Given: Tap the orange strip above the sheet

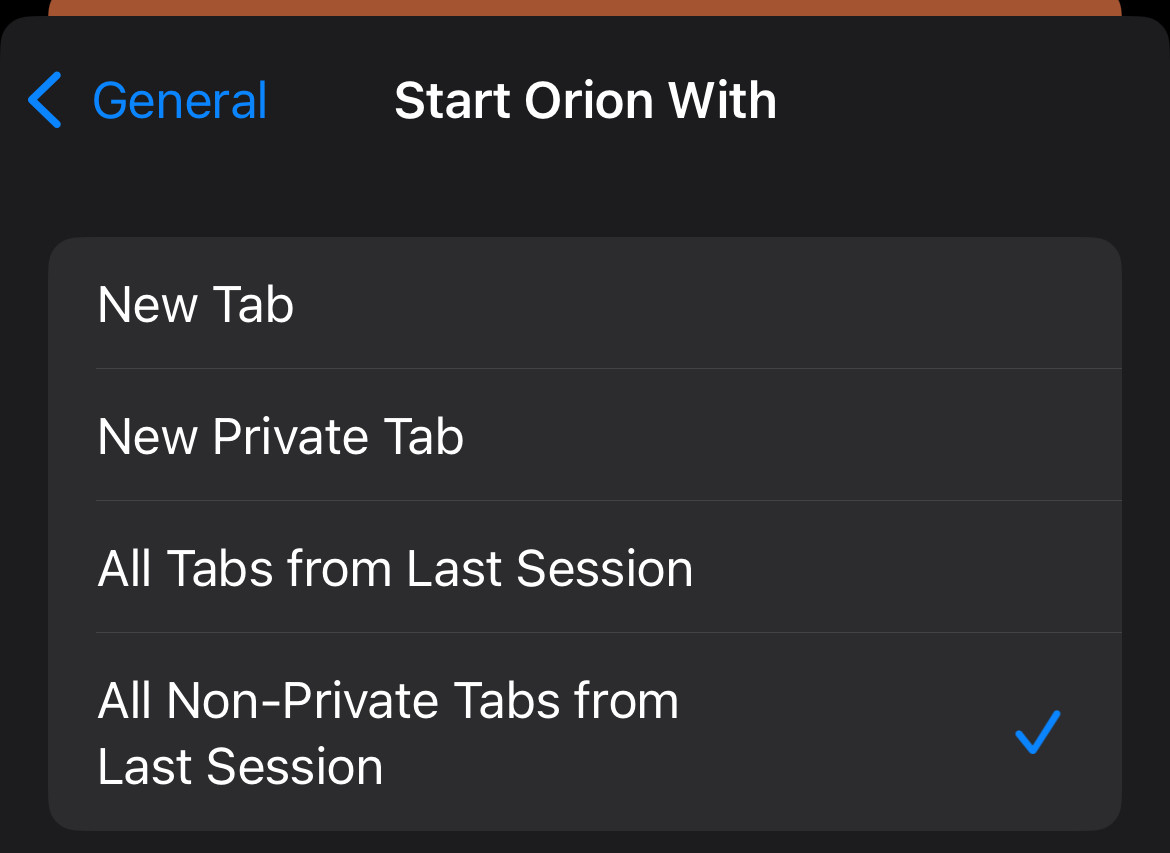Looking at the screenshot, I should 584,7.
